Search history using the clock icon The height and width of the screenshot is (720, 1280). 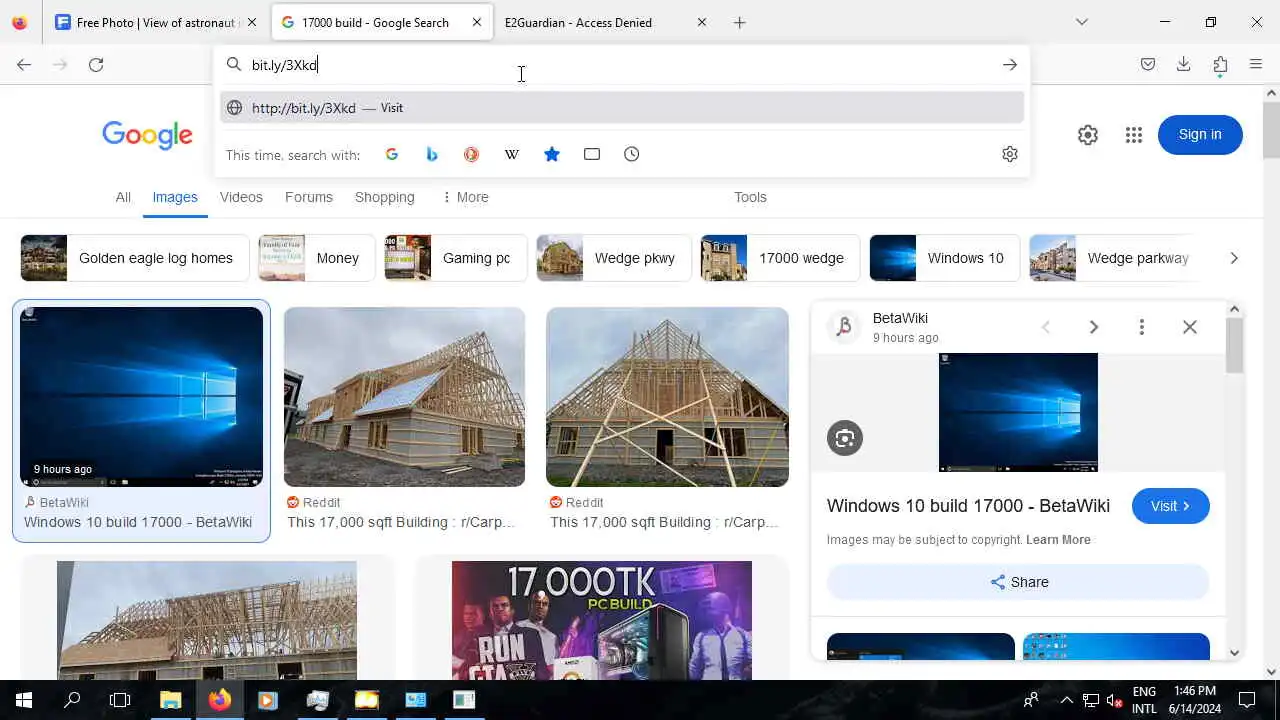tap(632, 154)
